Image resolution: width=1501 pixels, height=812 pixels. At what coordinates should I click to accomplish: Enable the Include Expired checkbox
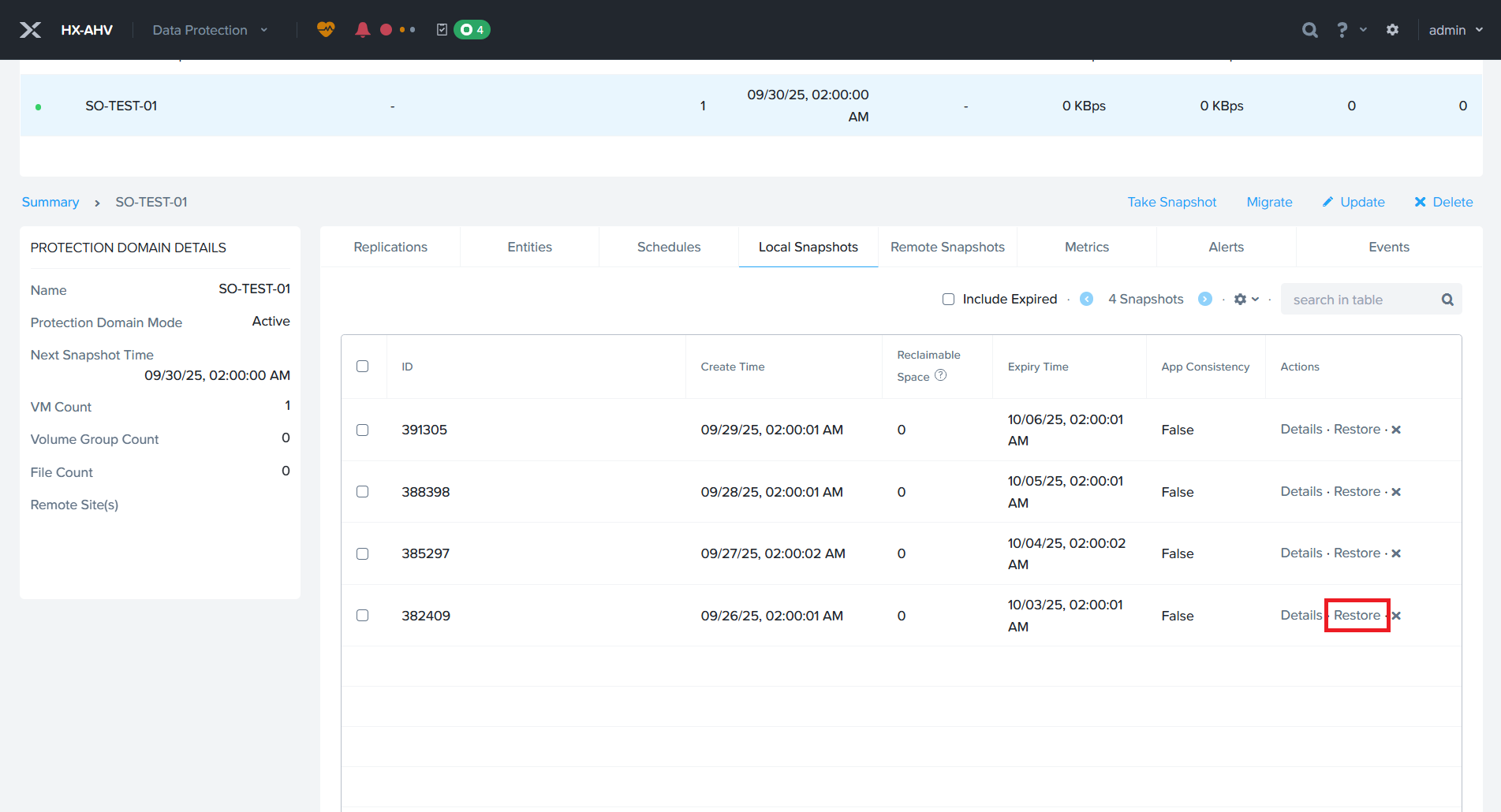point(948,299)
